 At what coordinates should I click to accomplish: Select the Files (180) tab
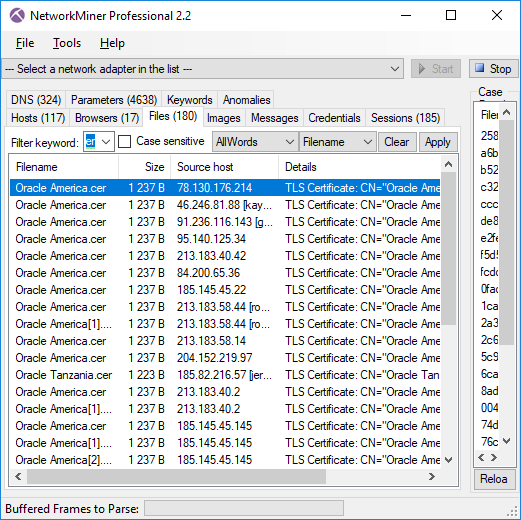click(173, 116)
